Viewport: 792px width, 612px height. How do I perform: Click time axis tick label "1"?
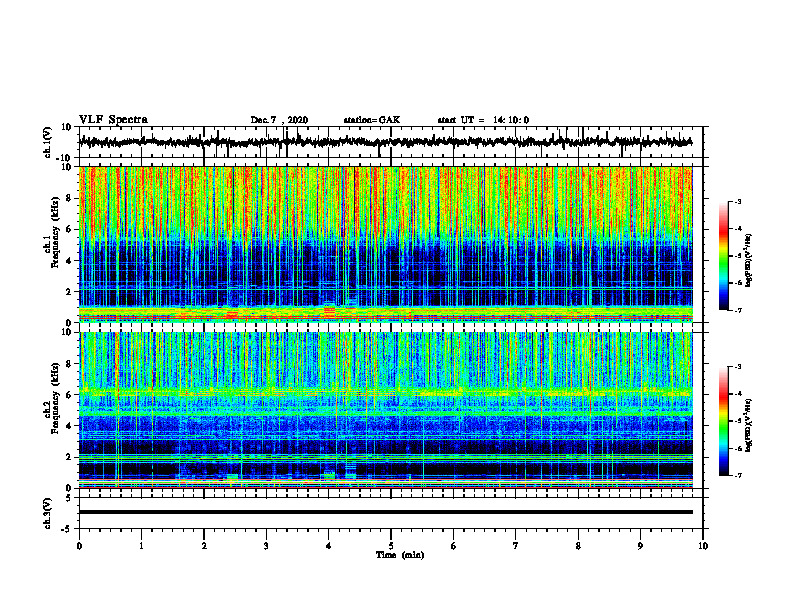141,546
